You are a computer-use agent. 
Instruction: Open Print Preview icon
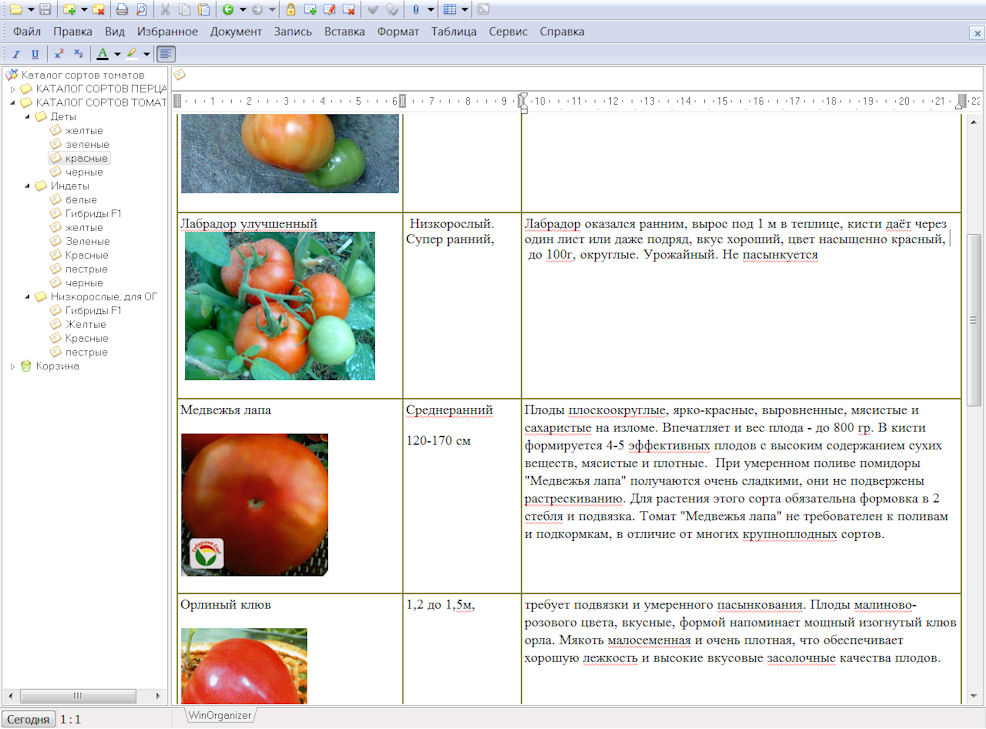[x=141, y=9]
